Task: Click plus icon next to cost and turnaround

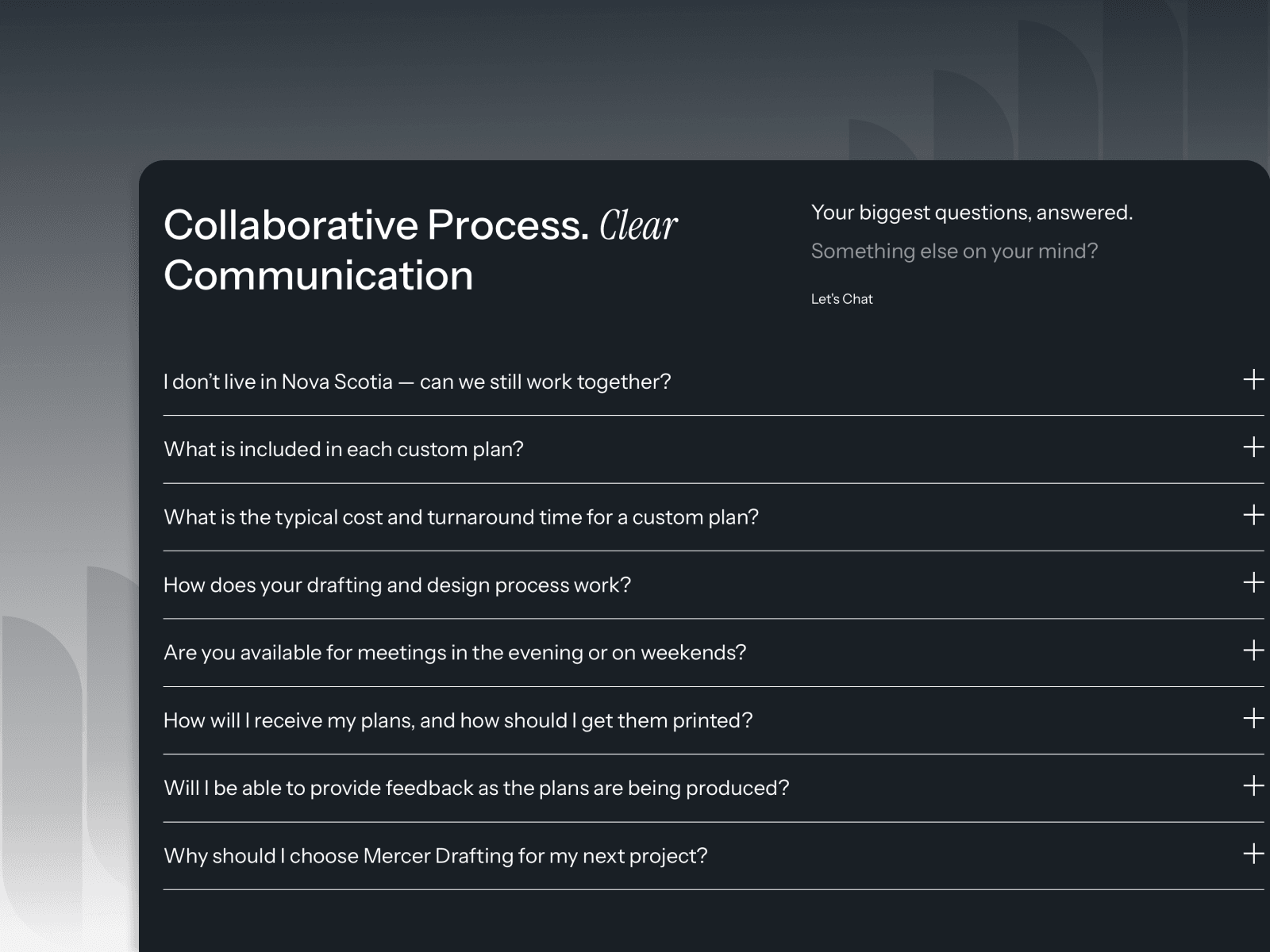Action: [x=1253, y=516]
